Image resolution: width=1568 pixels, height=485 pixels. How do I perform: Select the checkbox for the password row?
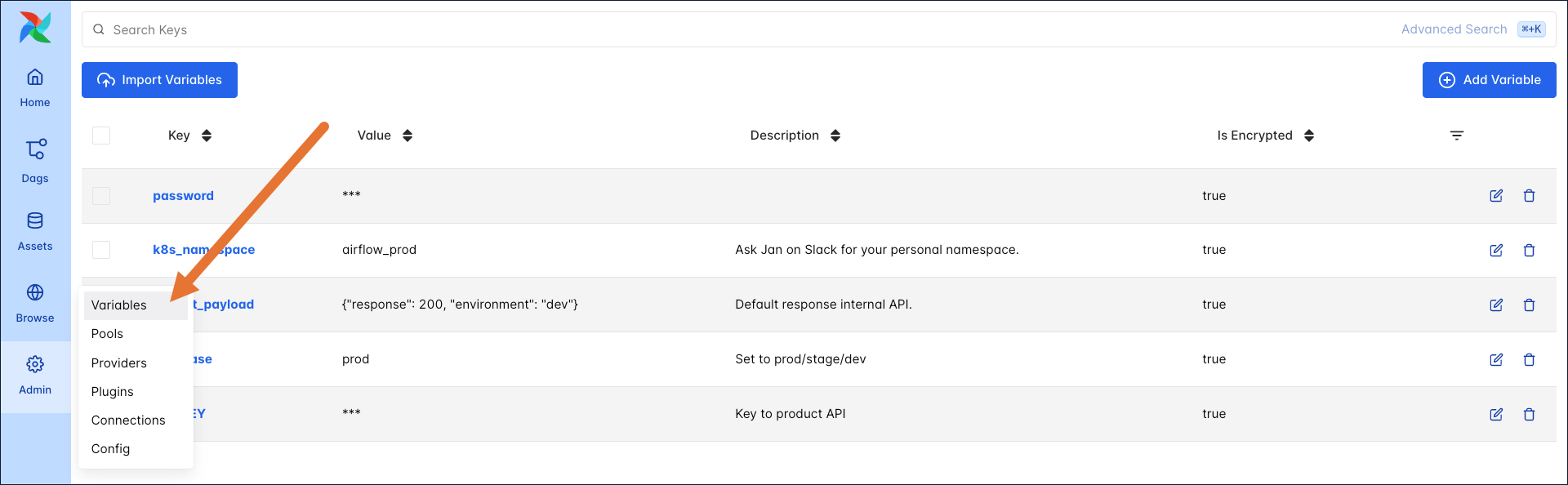point(101,196)
